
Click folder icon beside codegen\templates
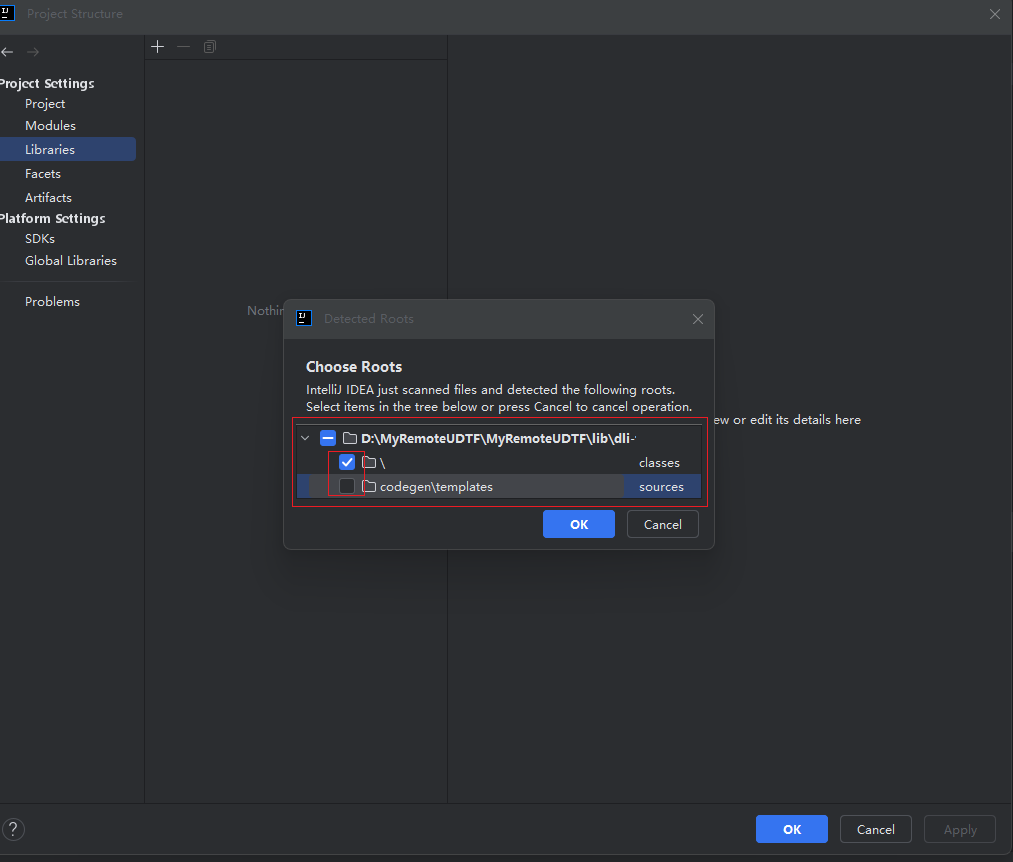pos(369,487)
